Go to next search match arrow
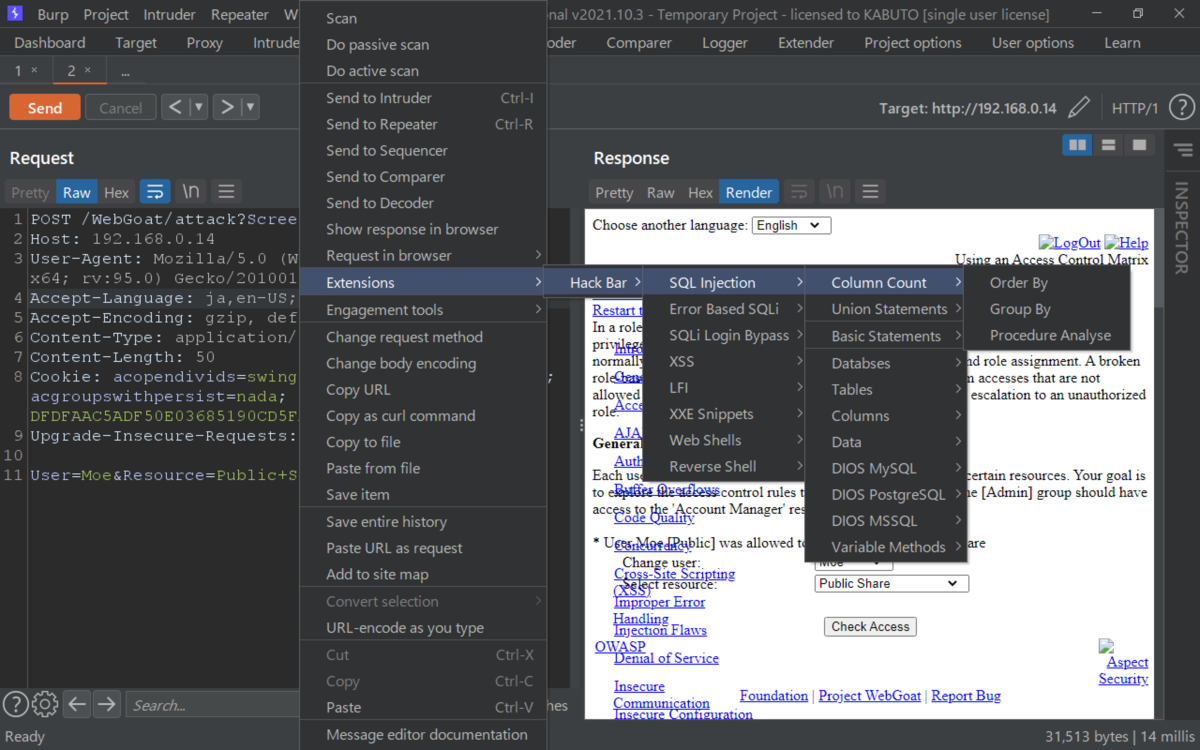Screen dimensions: 1200x750 coord(107,705)
